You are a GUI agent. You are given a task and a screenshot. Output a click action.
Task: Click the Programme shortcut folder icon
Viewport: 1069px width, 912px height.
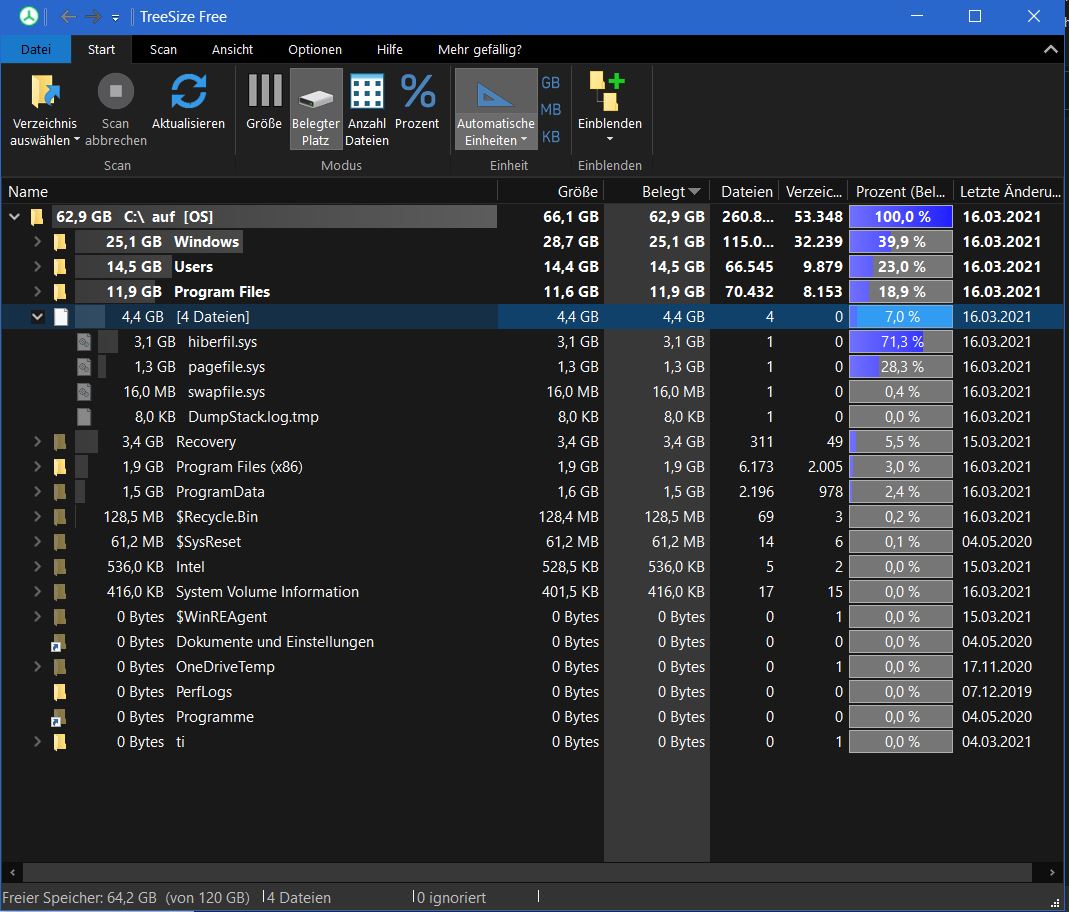pyautogui.click(x=59, y=717)
